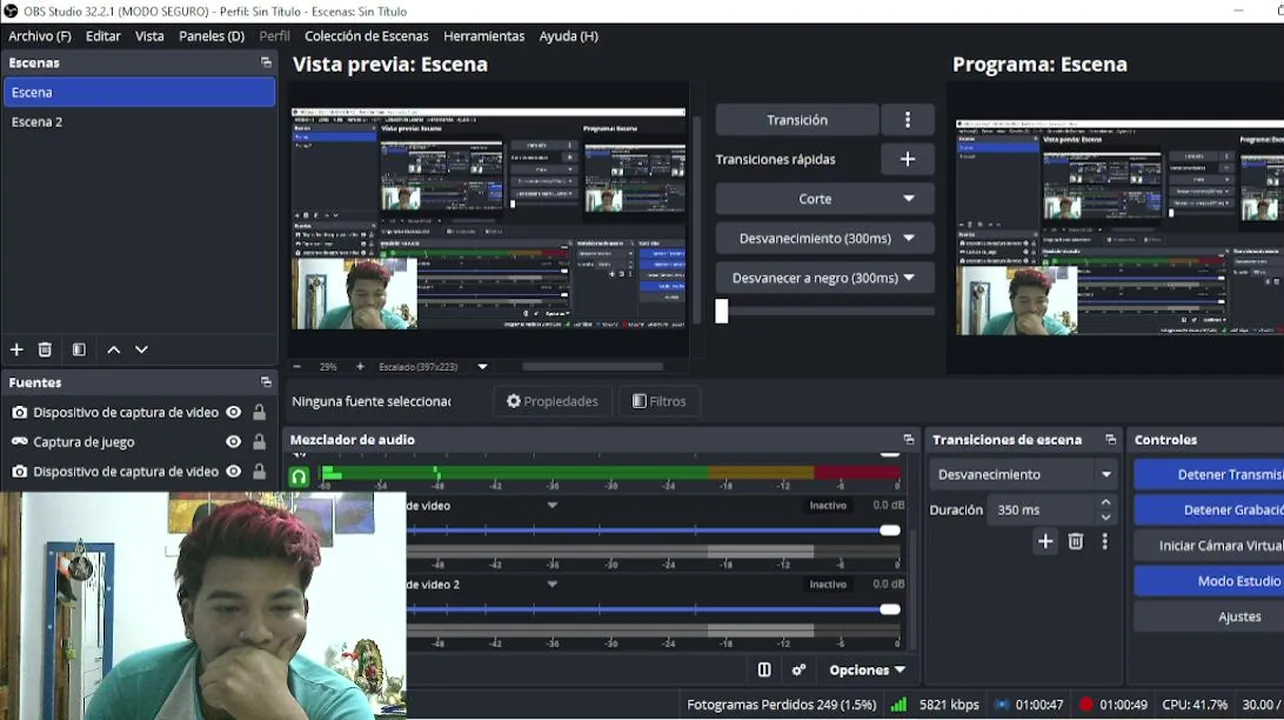Open the Herramientas menu
The width and height of the screenshot is (1284, 720).
click(484, 36)
